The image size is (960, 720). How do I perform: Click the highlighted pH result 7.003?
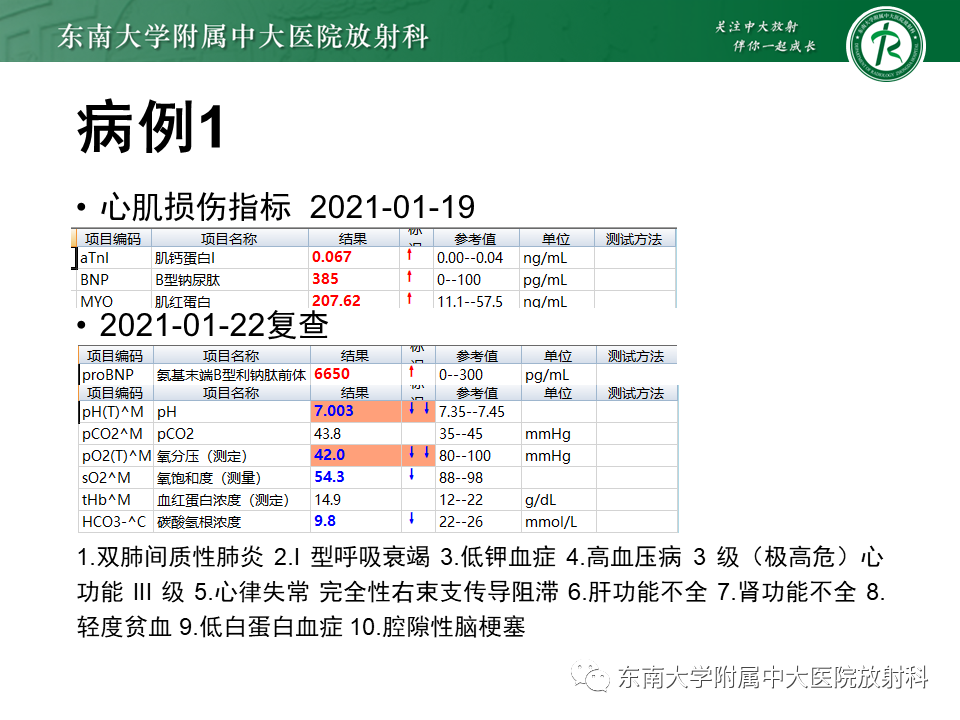coord(334,411)
